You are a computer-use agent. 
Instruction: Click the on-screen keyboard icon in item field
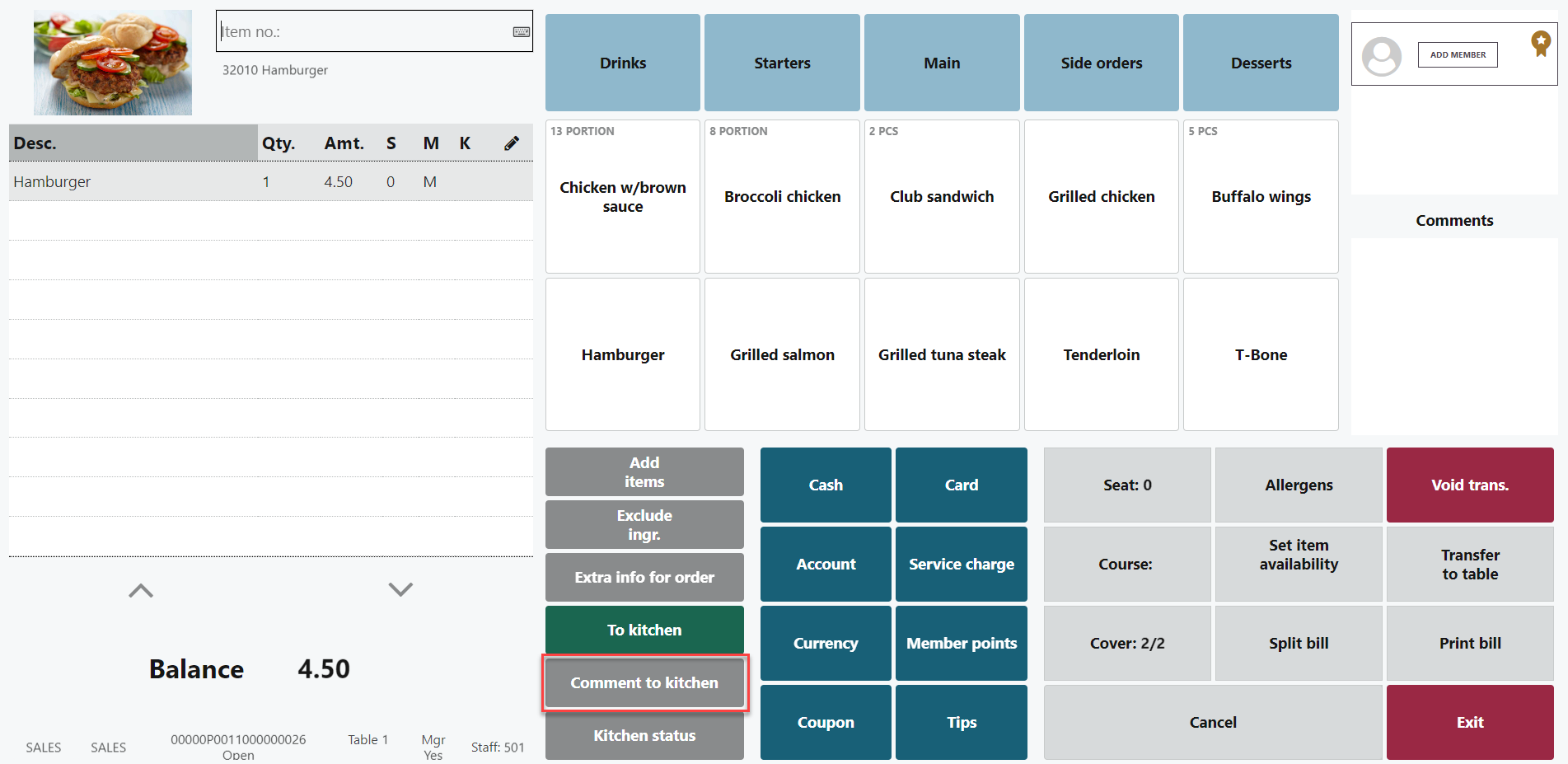tap(521, 32)
